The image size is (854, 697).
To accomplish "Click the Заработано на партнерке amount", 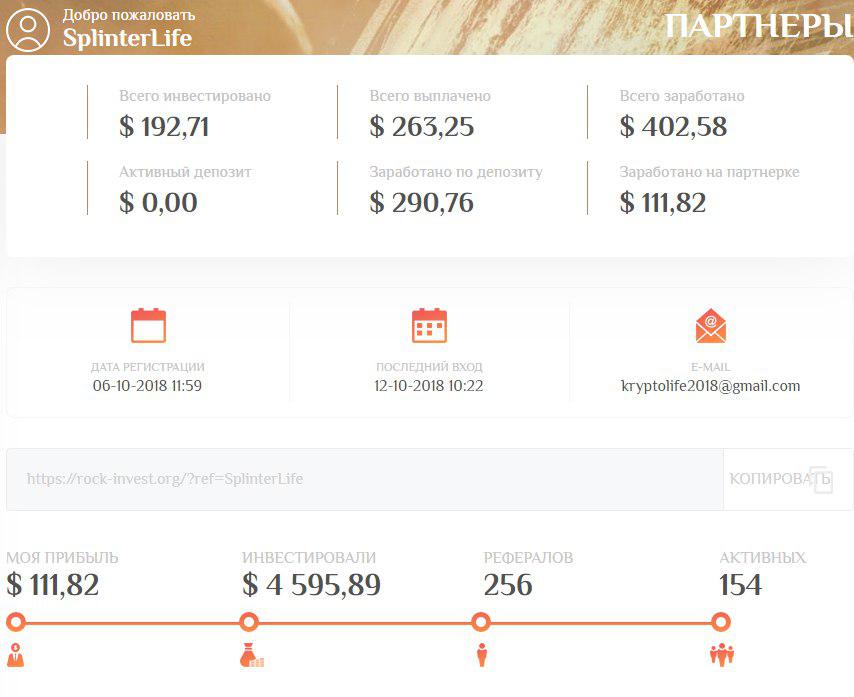I will click(663, 203).
